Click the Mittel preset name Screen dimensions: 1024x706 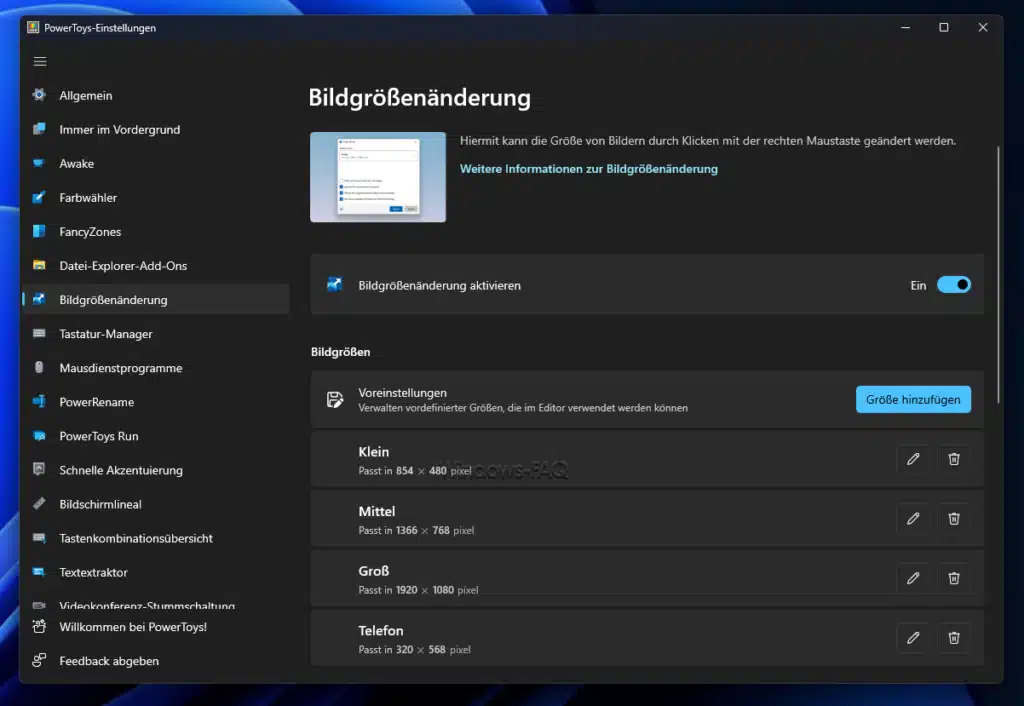[377, 511]
